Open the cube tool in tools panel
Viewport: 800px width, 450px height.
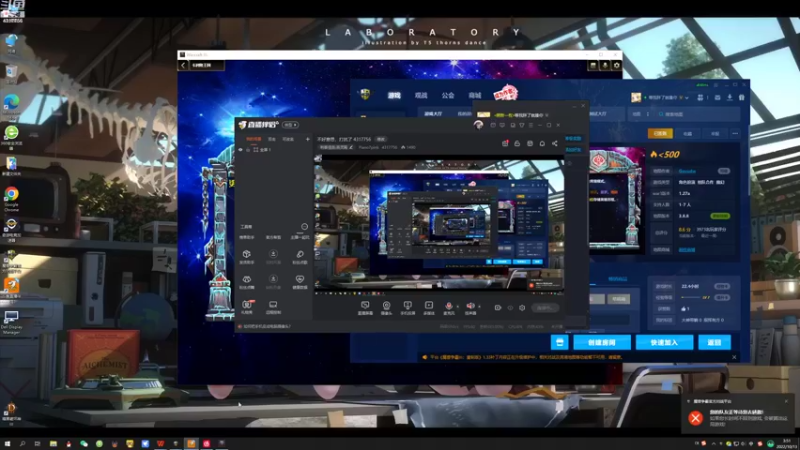[246, 254]
